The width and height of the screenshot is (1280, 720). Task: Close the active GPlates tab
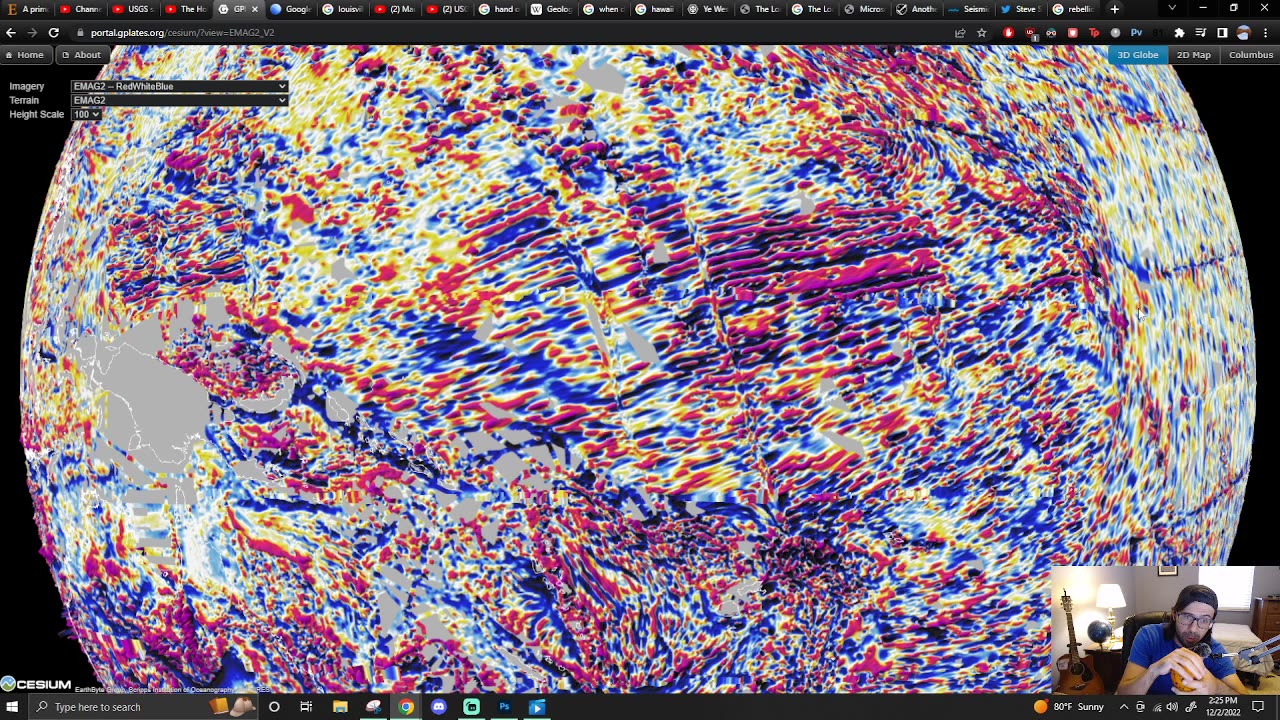pos(254,9)
